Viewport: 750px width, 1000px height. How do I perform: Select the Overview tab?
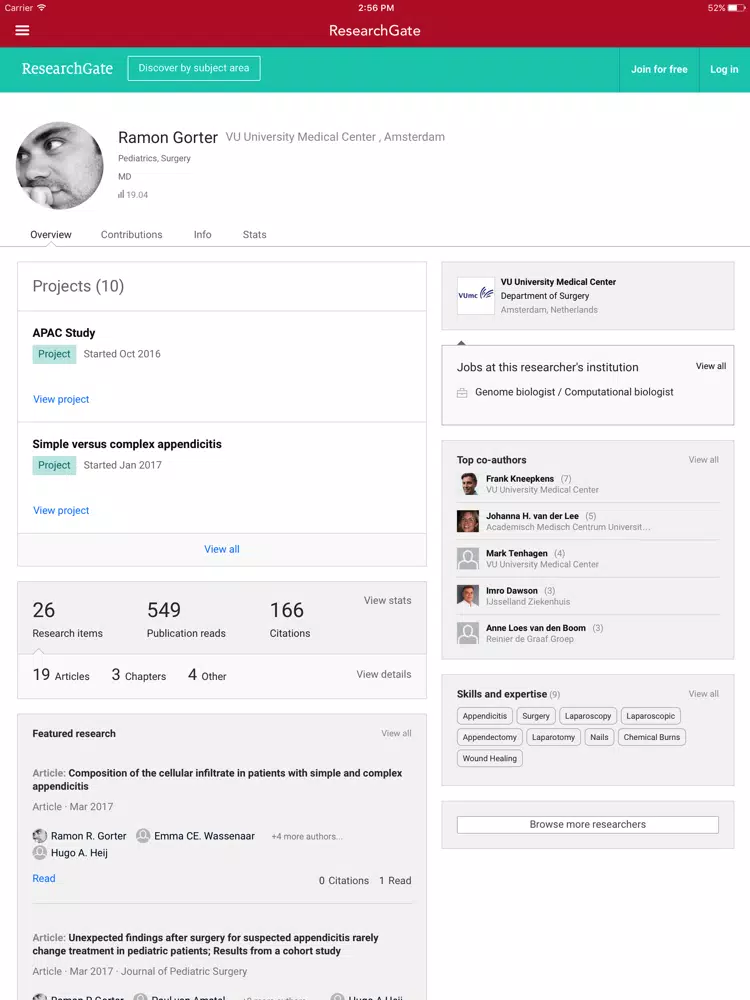click(51, 235)
